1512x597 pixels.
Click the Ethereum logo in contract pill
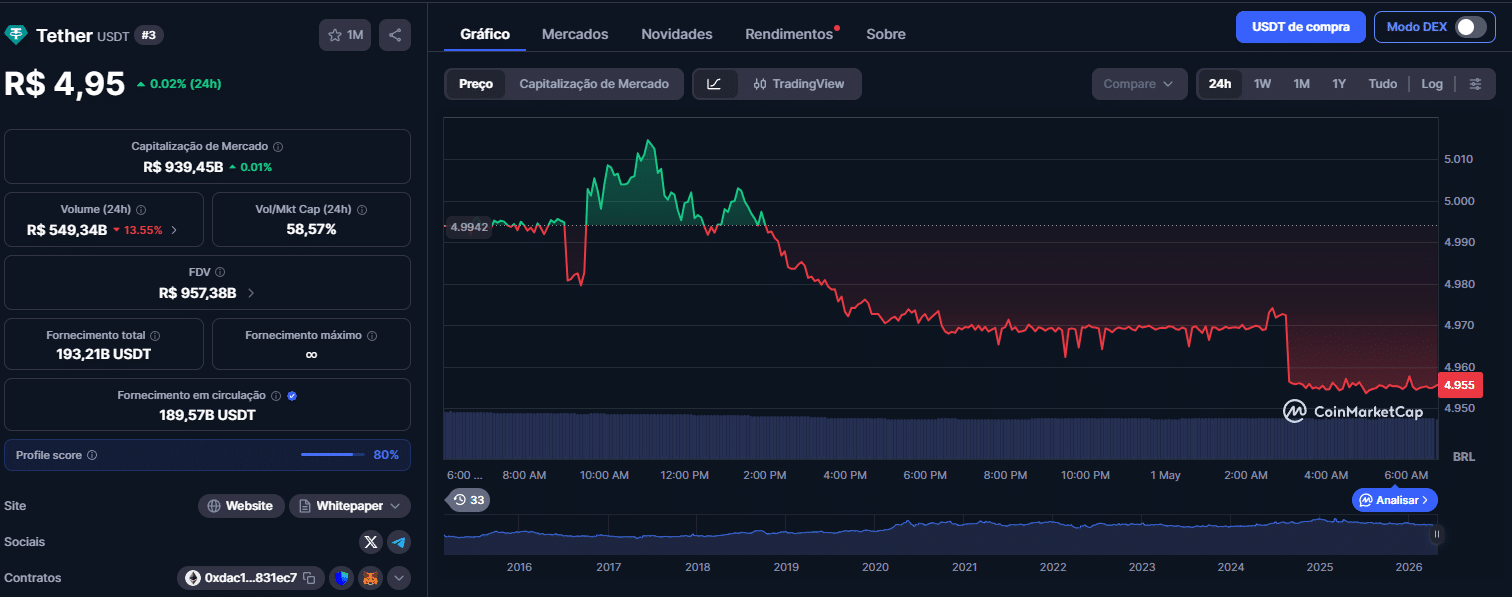(192, 578)
